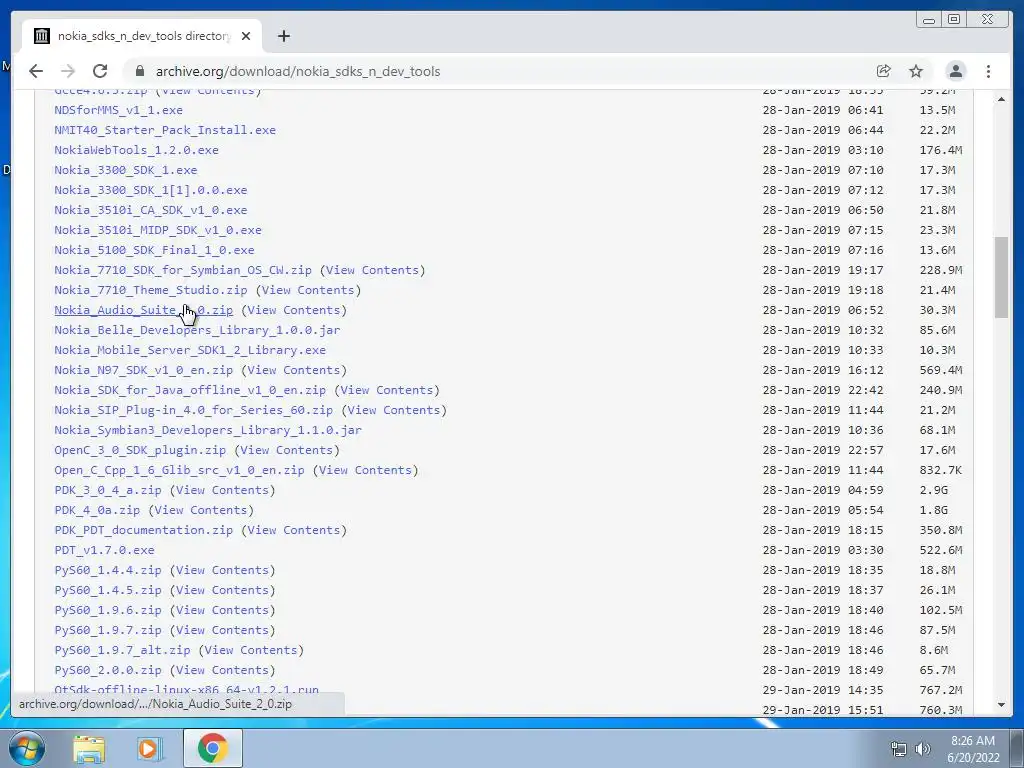Download Nokia_3510i_MIDP_SDK_v1_0.exe
1024x768 pixels.
(158, 230)
